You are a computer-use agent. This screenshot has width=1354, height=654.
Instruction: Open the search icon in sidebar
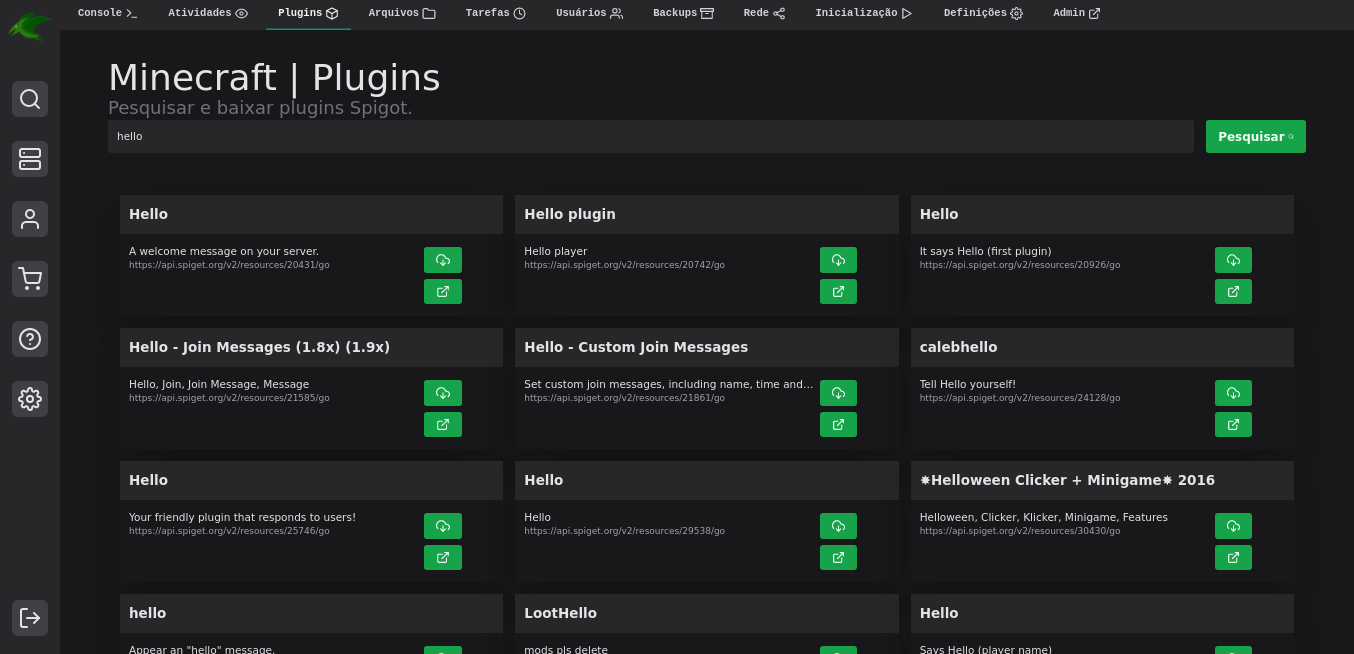30,99
